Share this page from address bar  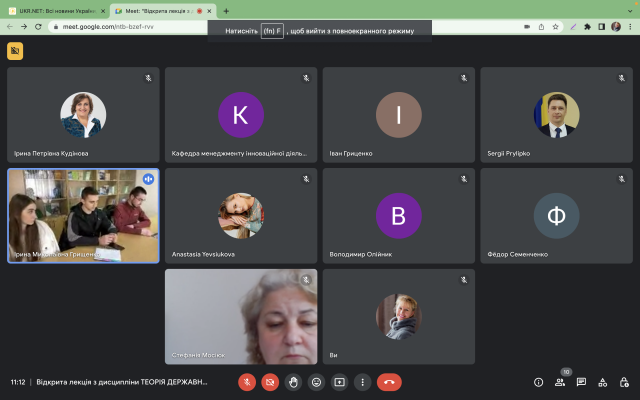[541, 27]
